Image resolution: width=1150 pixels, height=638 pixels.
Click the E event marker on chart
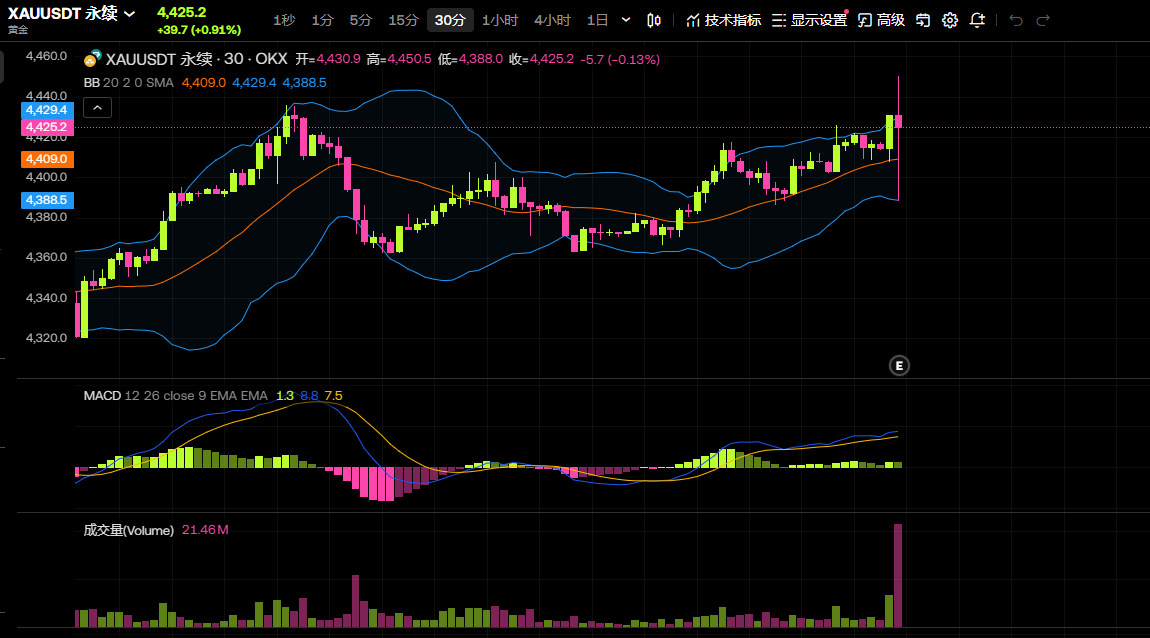coord(899,366)
